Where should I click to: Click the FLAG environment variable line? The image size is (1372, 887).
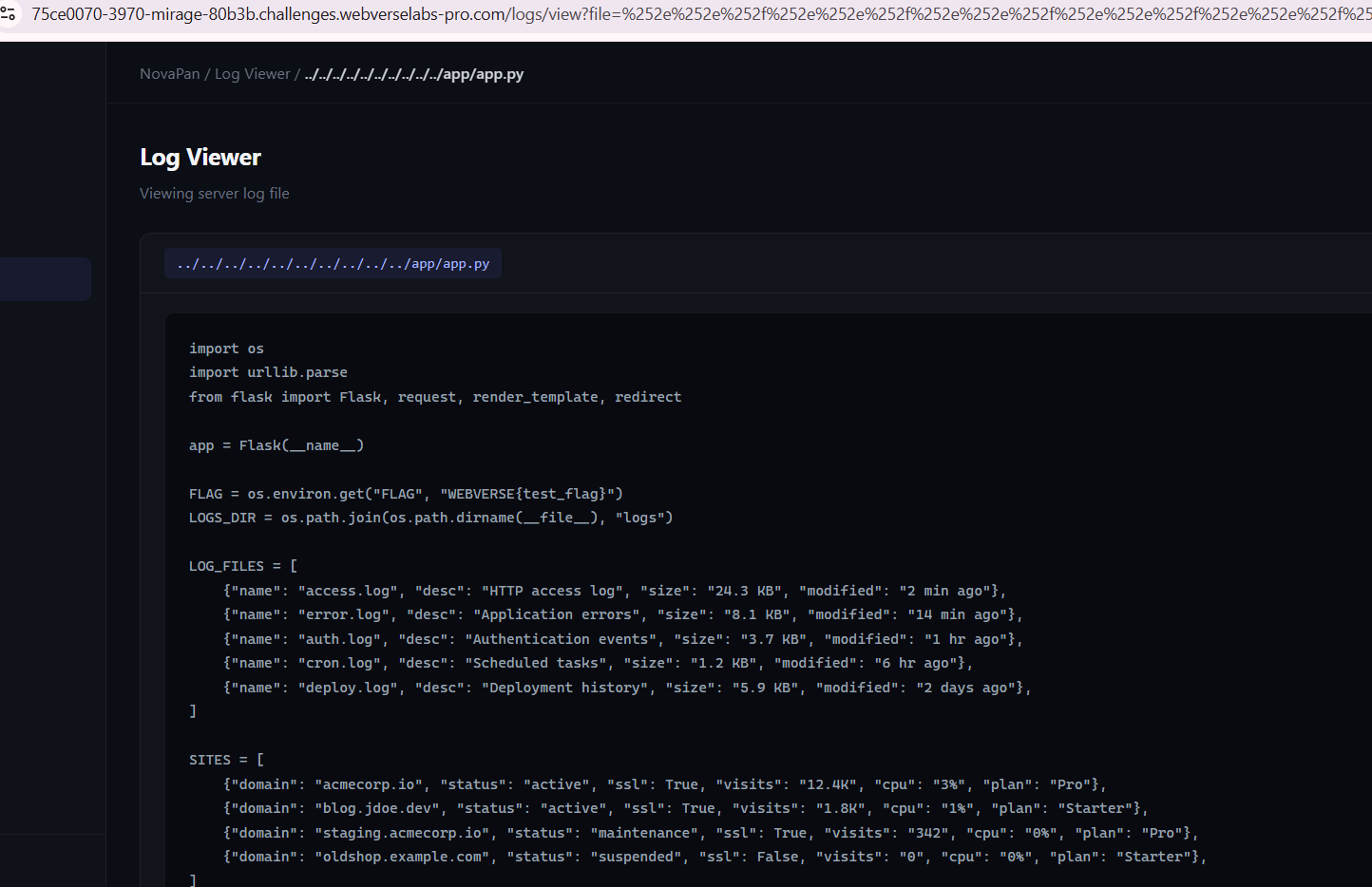(x=406, y=494)
